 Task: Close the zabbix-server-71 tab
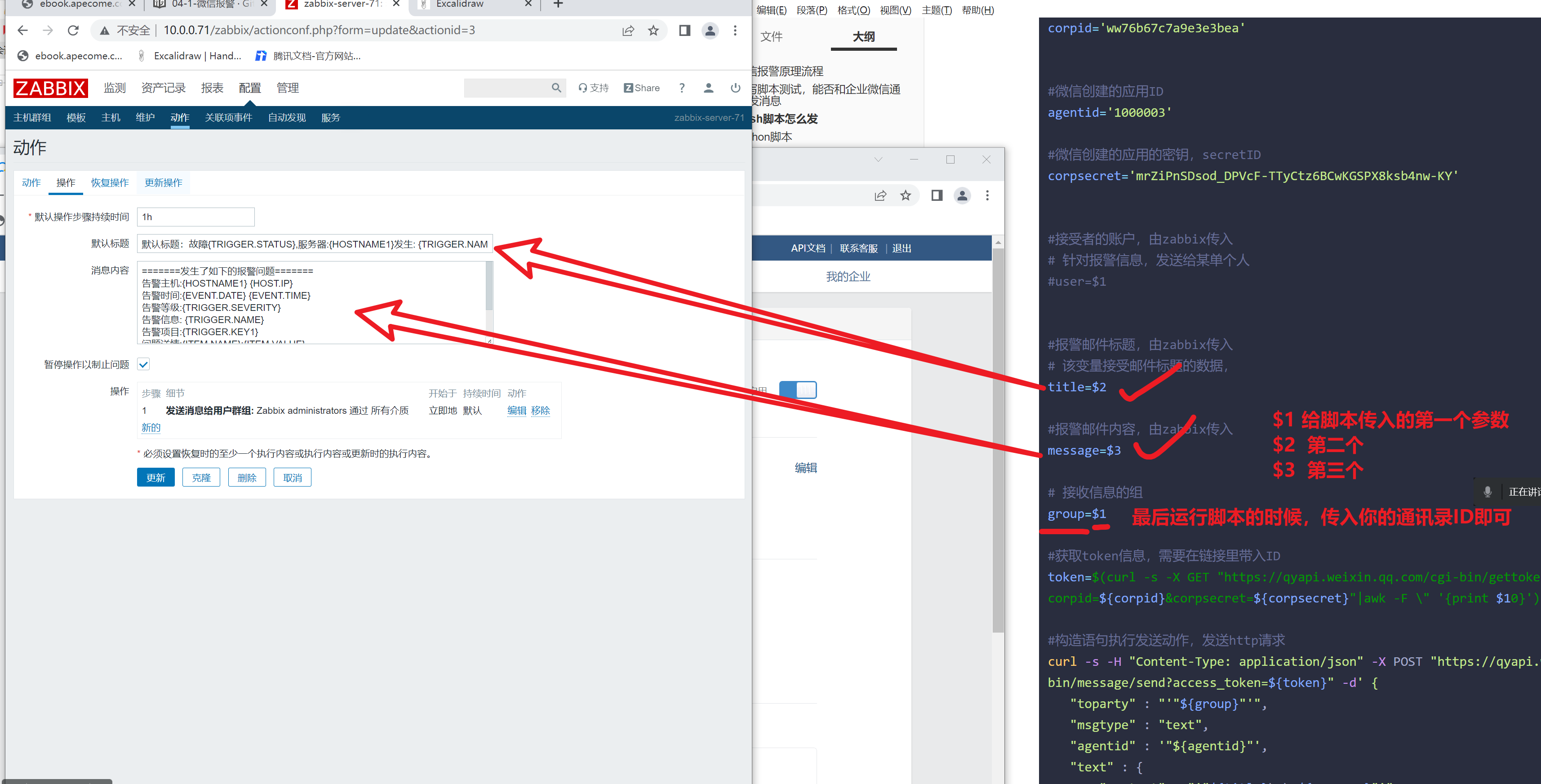396,4
